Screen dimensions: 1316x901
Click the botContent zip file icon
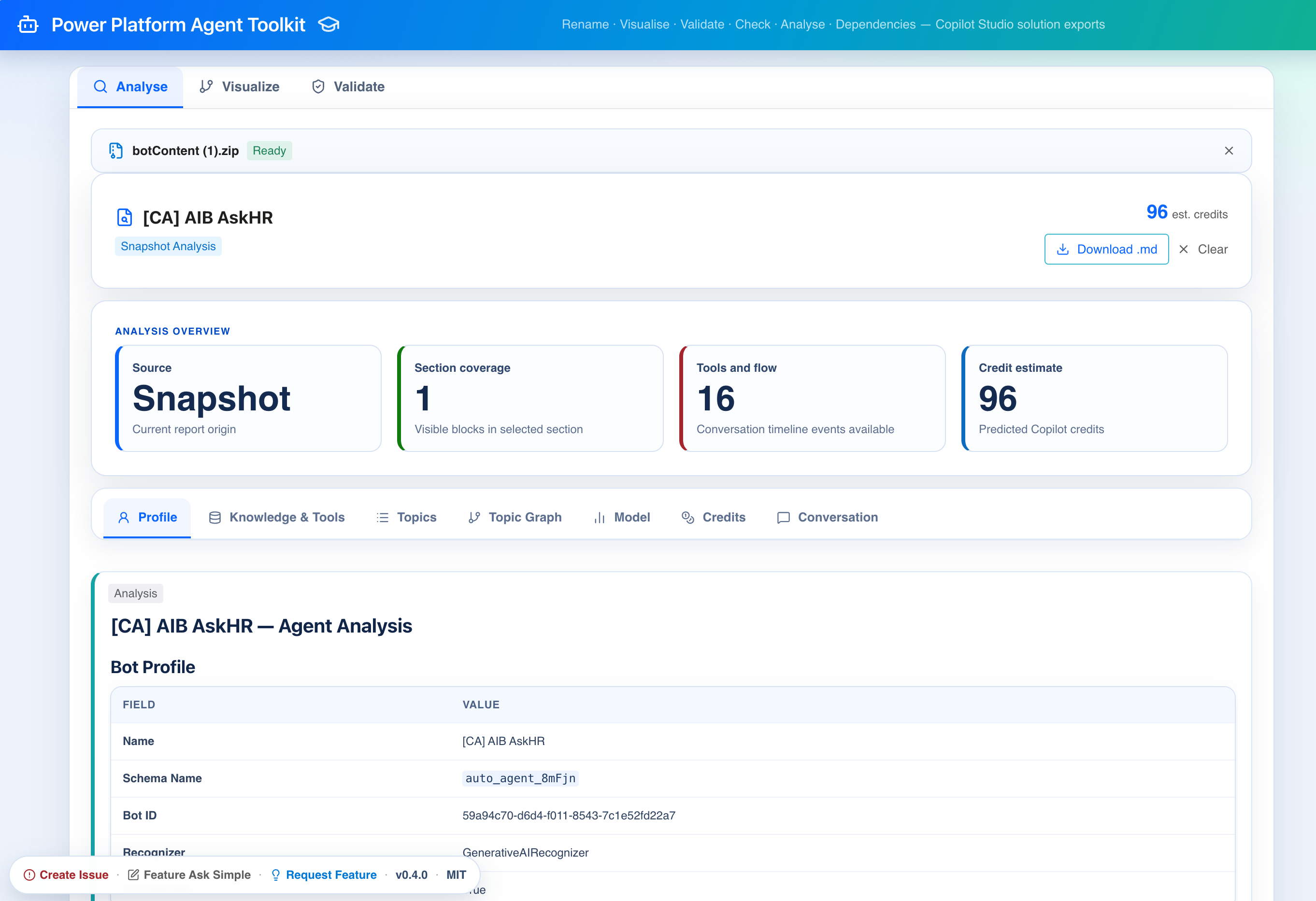click(x=115, y=151)
